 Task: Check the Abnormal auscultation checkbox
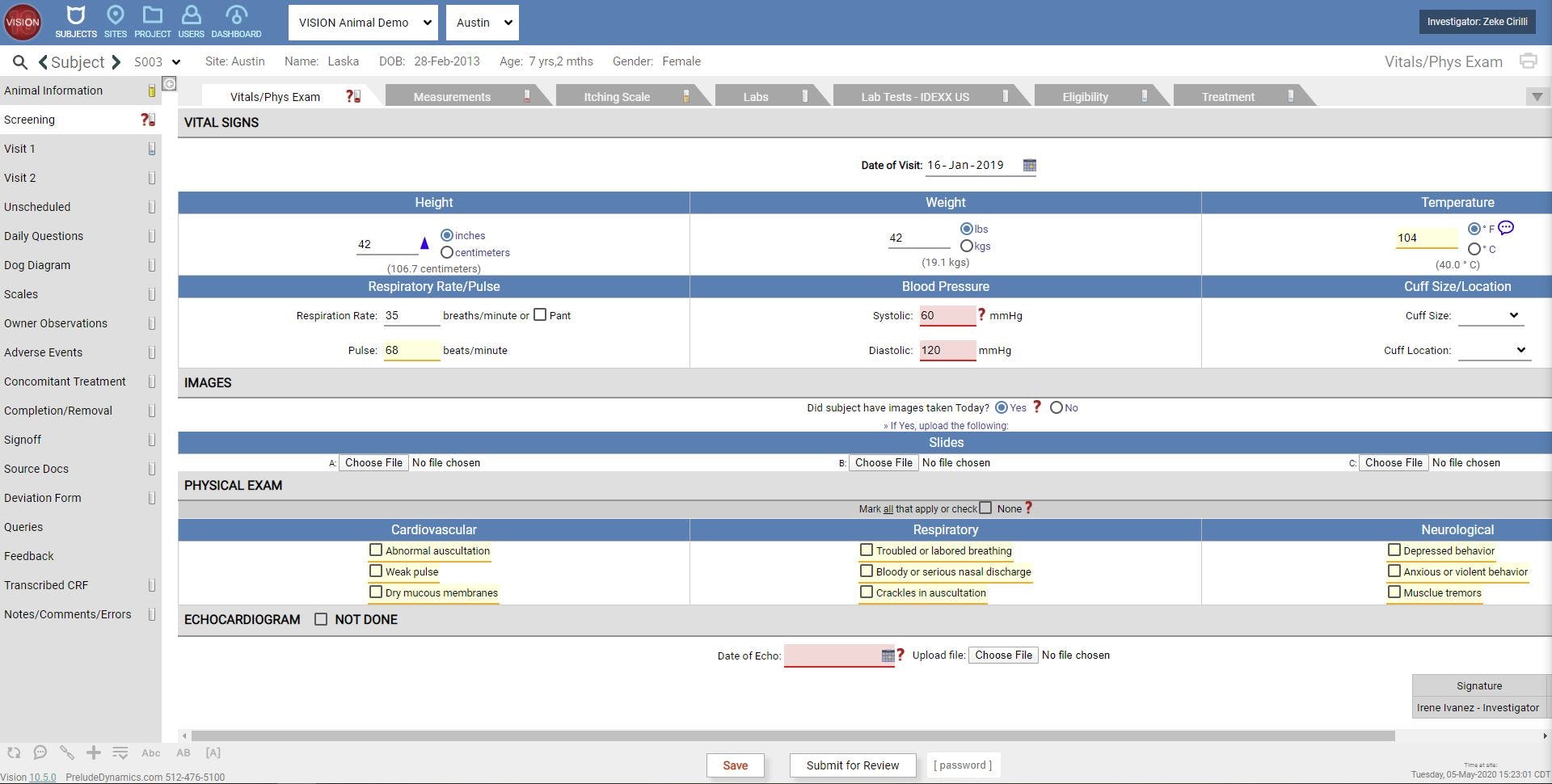click(x=376, y=550)
